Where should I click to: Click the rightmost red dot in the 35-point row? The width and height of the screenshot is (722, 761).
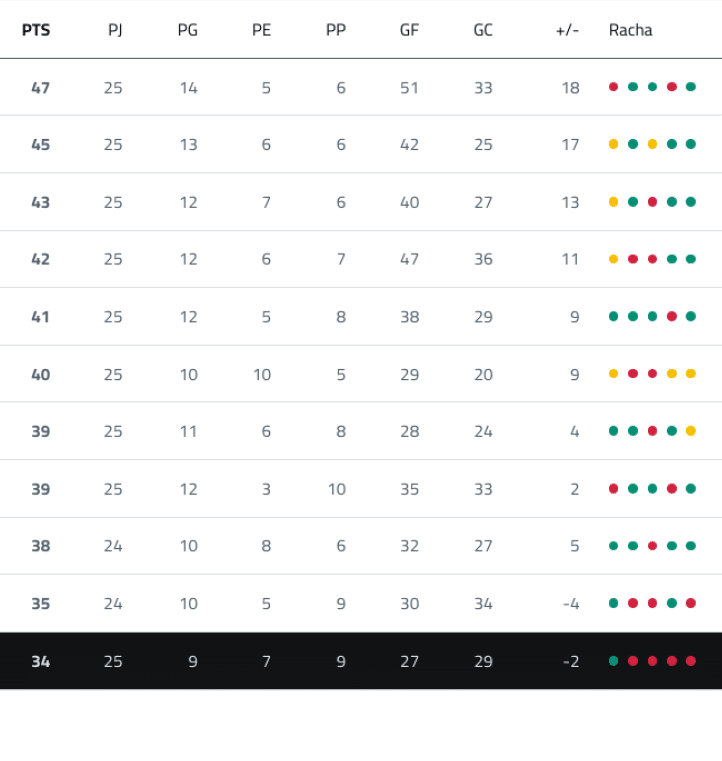[x=691, y=603]
